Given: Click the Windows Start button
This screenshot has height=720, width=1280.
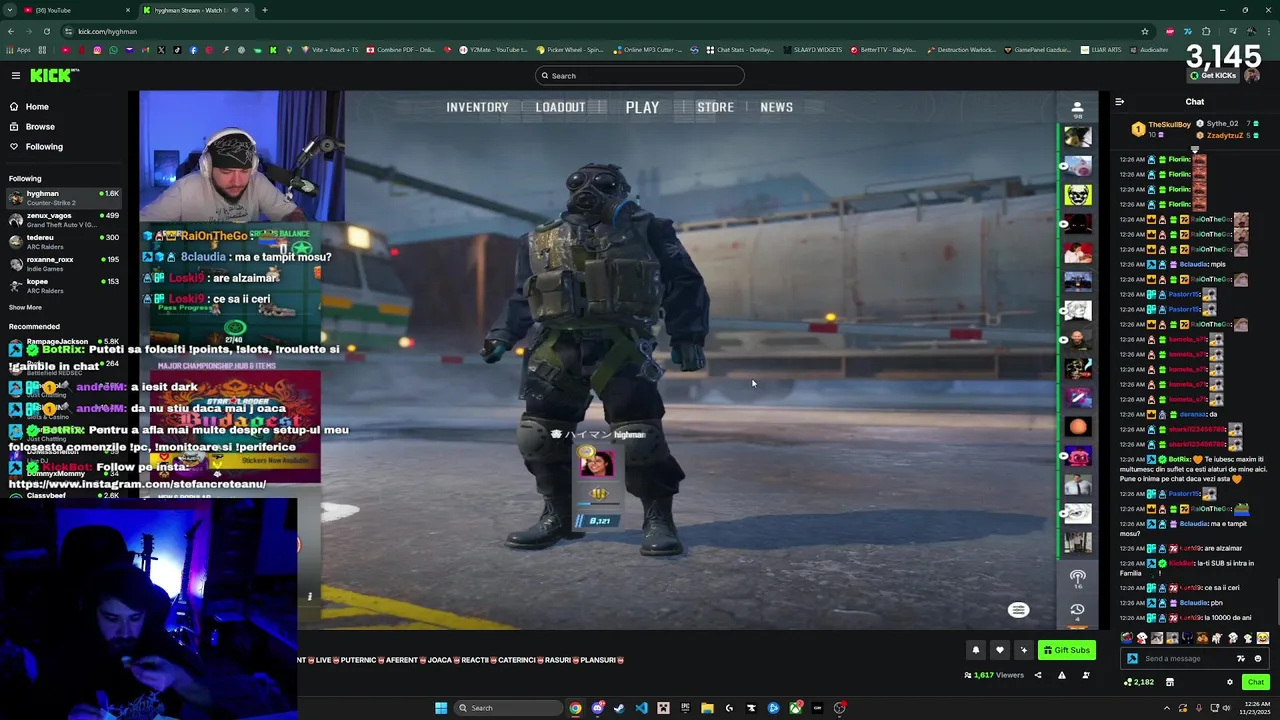Looking at the screenshot, I should tap(441, 708).
